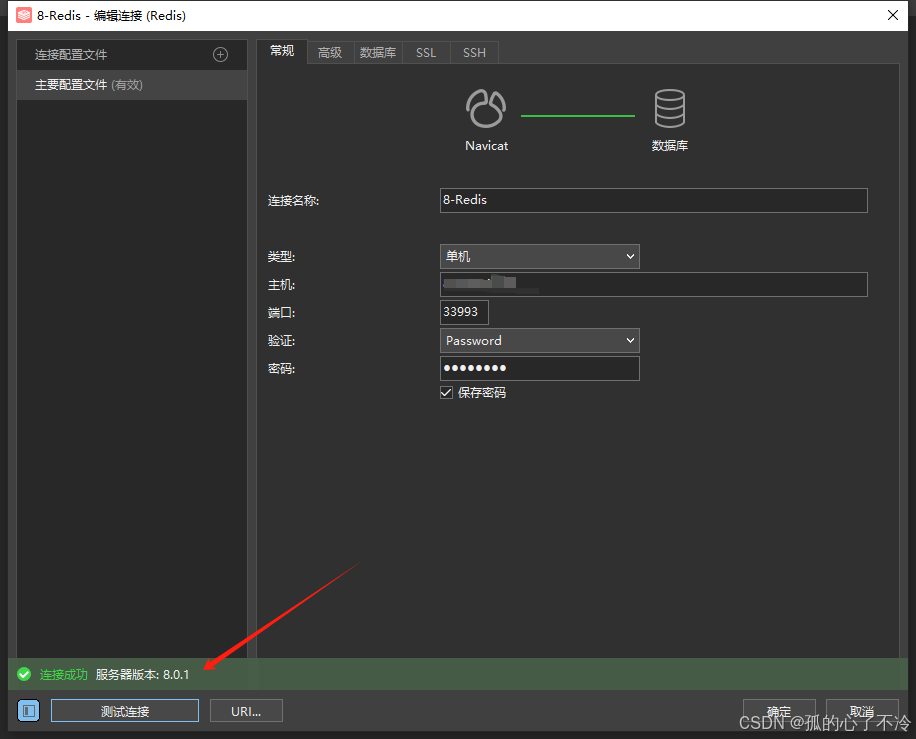Click the 连接名称 label

pyautogui.click(x=293, y=201)
